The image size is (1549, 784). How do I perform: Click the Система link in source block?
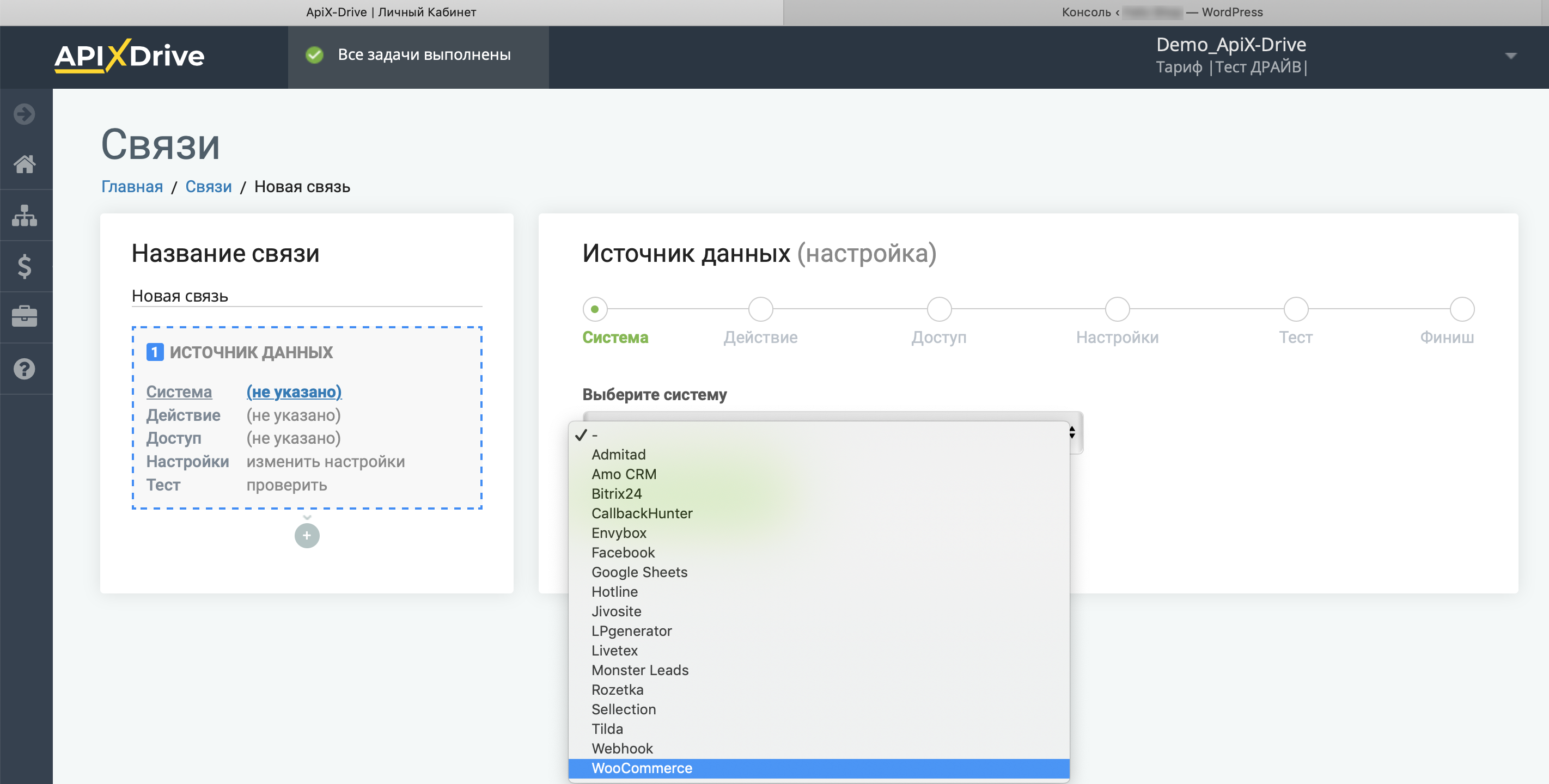(179, 391)
